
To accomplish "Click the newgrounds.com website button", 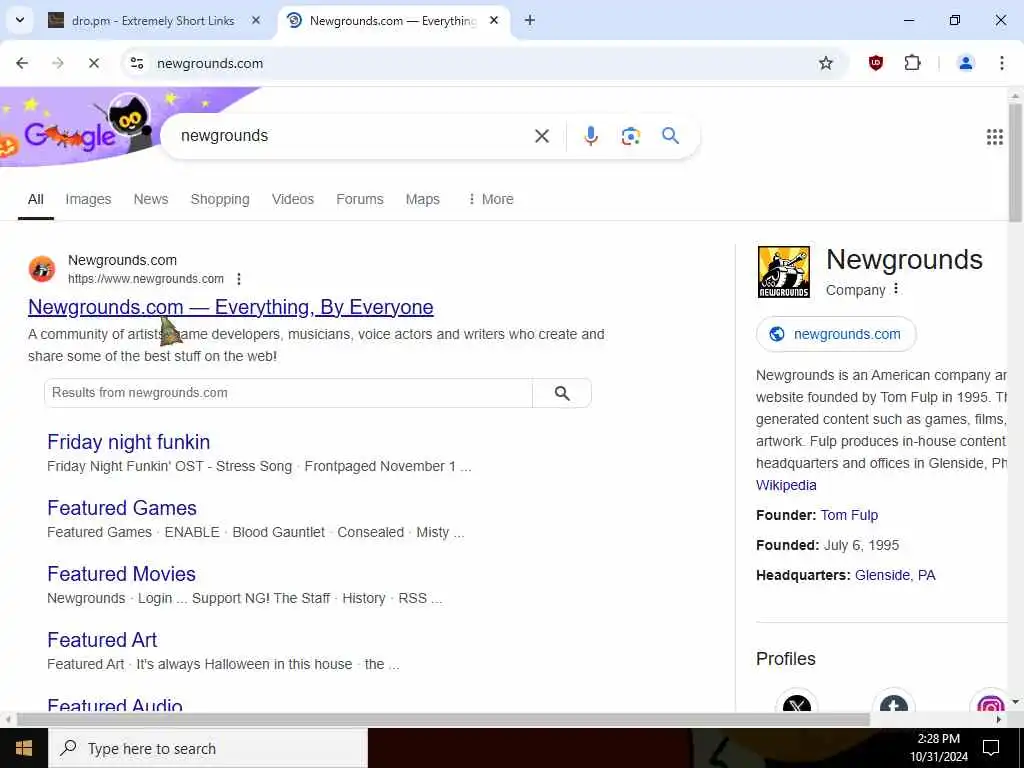I will click(836, 334).
